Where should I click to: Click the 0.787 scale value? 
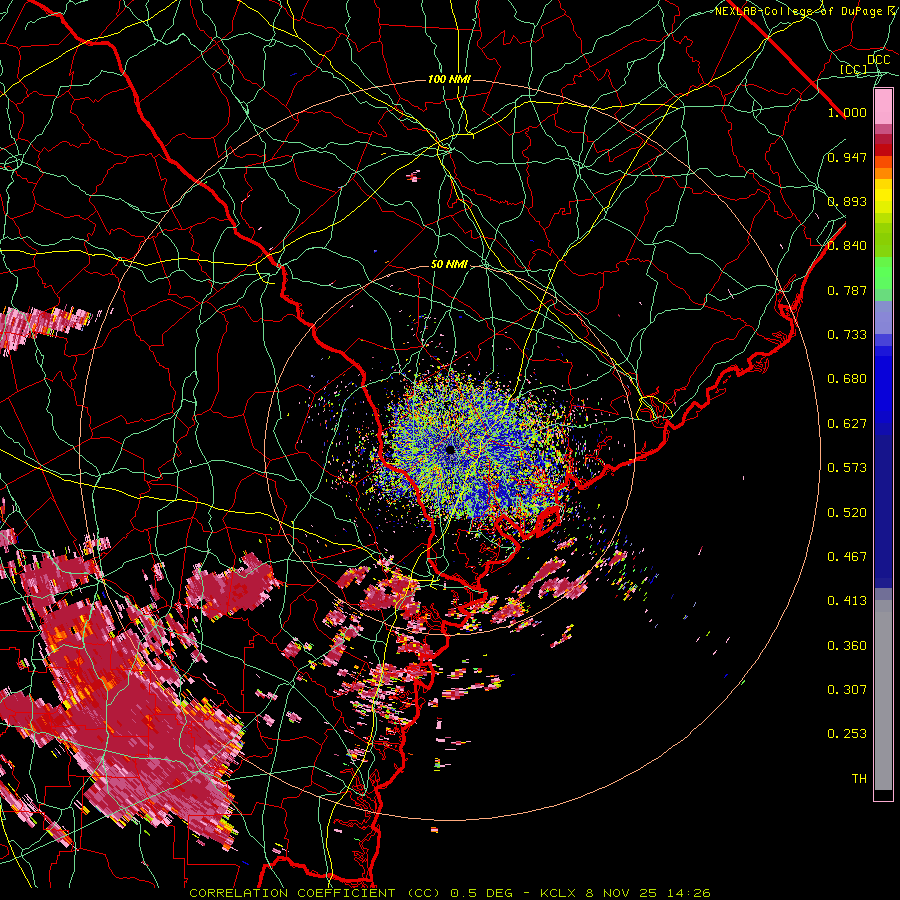click(x=847, y=290)
